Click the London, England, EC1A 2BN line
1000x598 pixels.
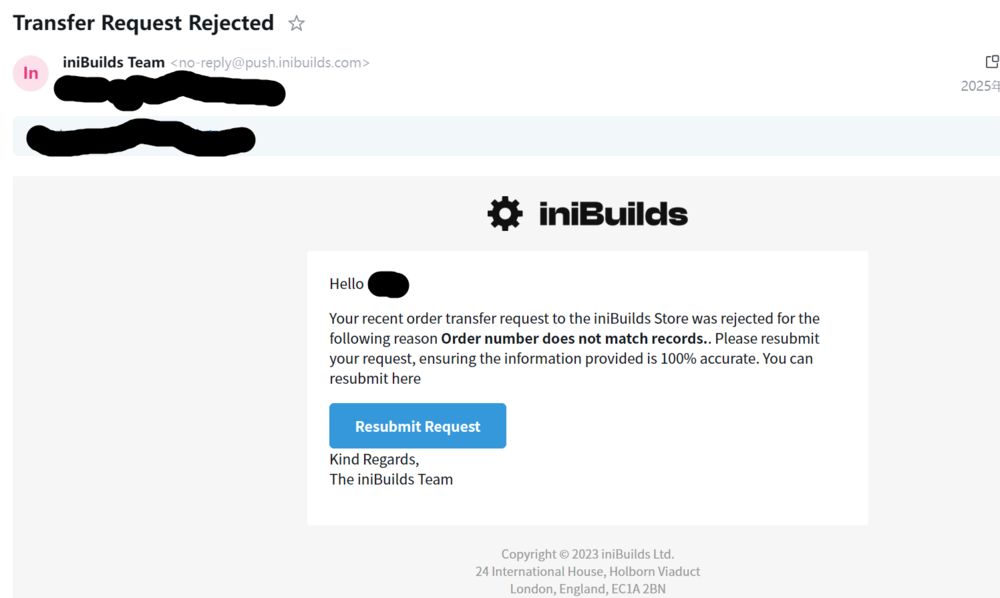click(587, 589)
